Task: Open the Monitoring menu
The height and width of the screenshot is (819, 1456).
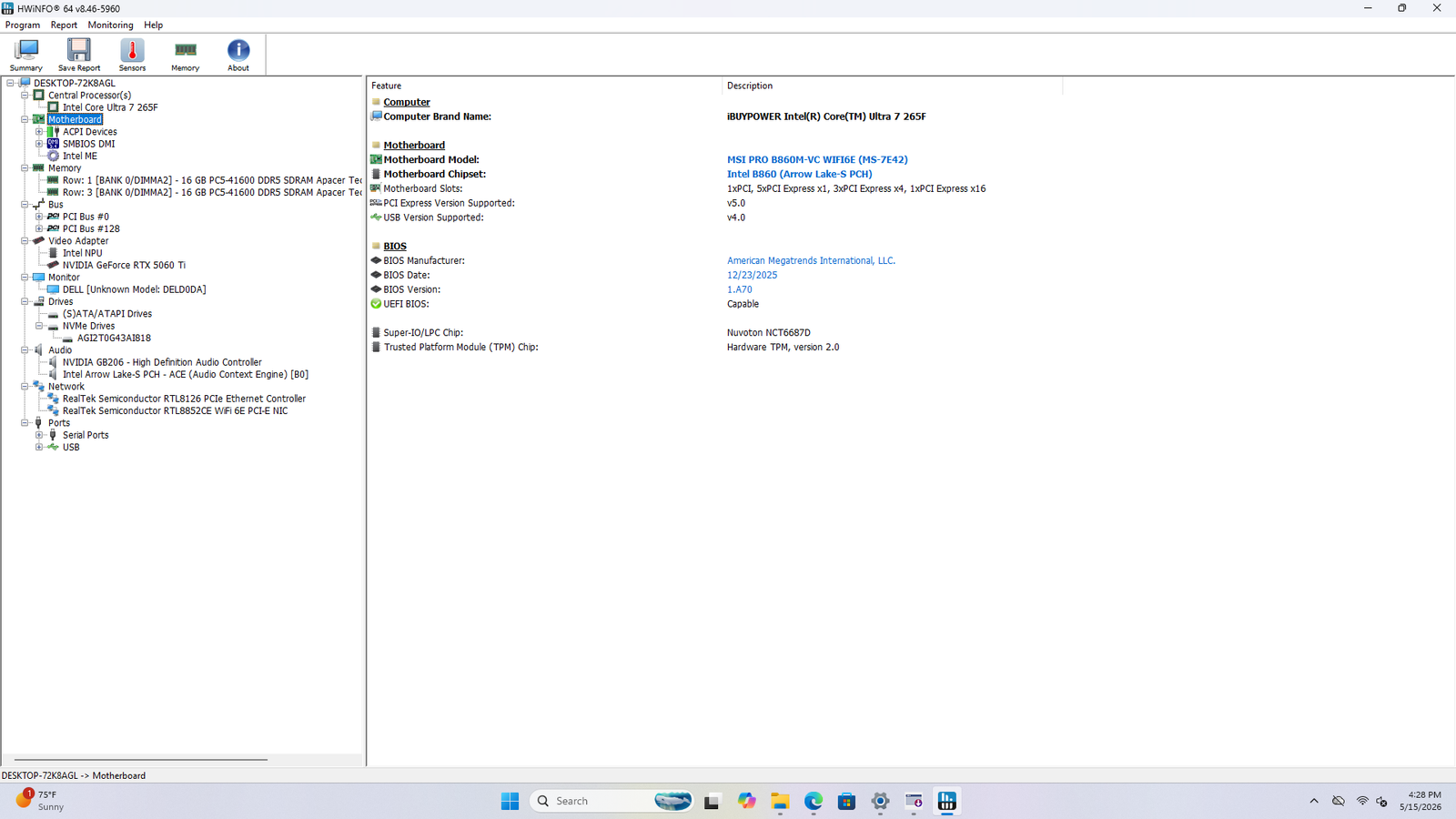Action: tap(110, 25)
